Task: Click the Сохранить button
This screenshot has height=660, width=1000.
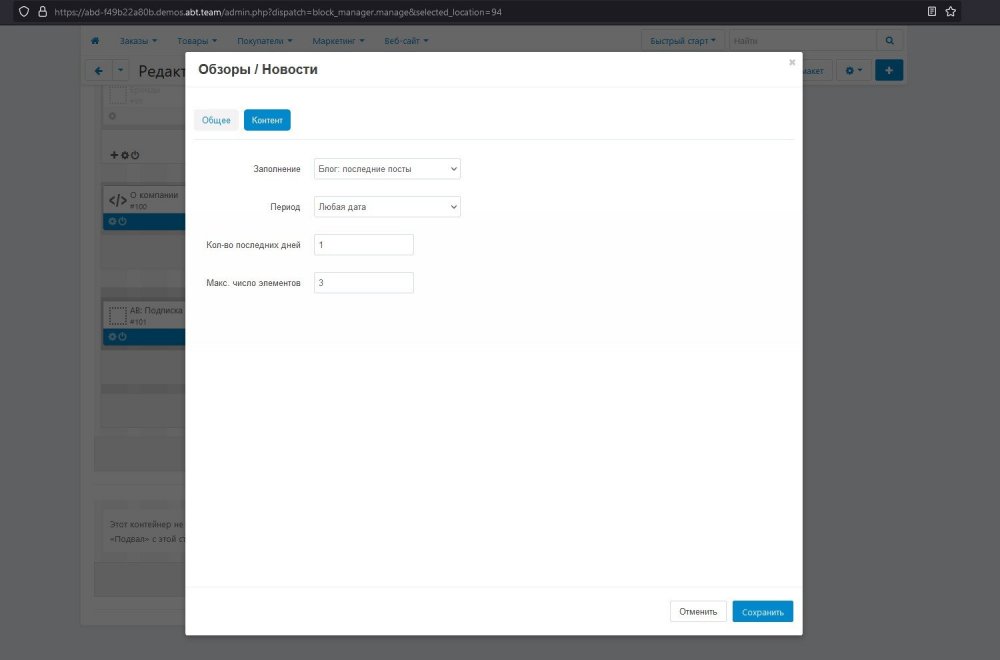Action: coord(762,611)
